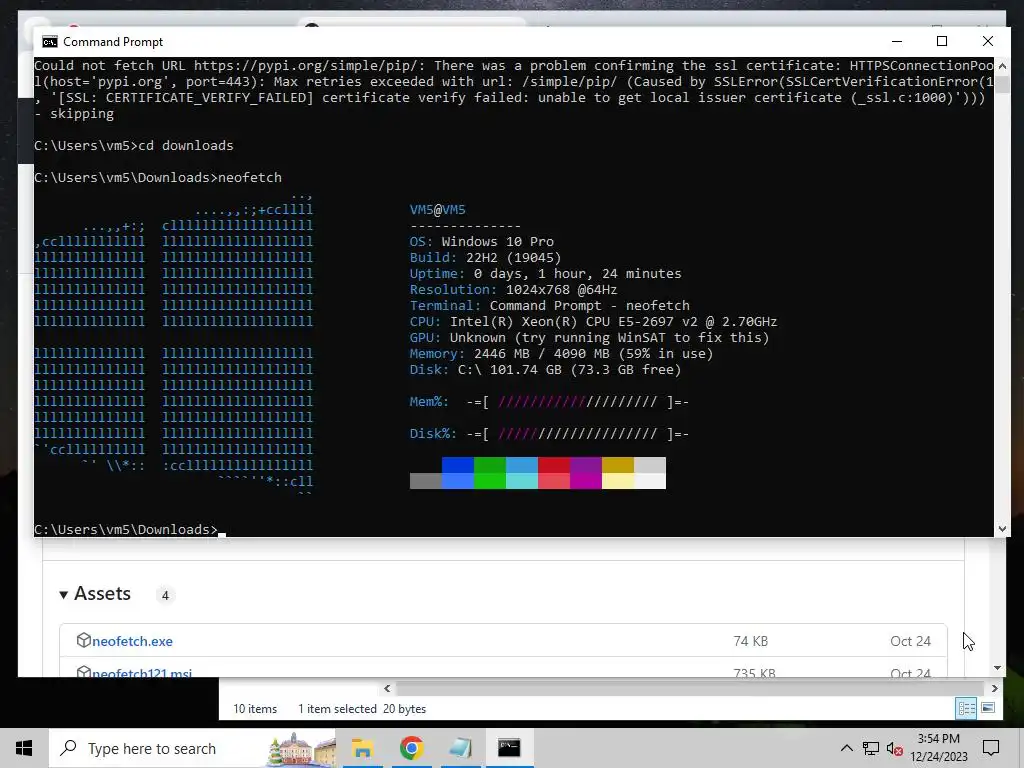Switch File Explorer to details view

(967, 709)
